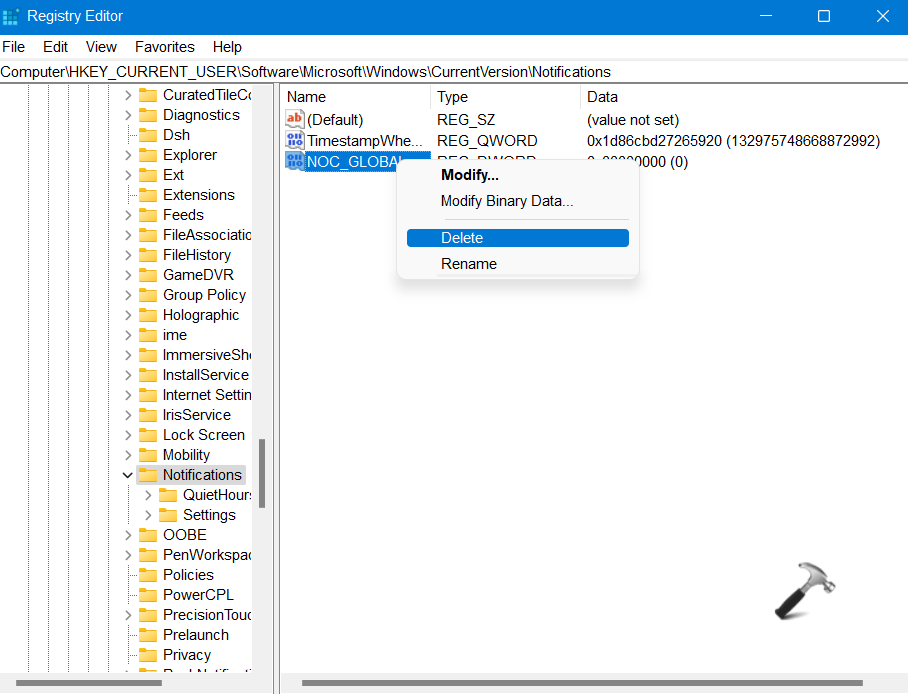Open the Favorites menu

[x=165, y=47]
